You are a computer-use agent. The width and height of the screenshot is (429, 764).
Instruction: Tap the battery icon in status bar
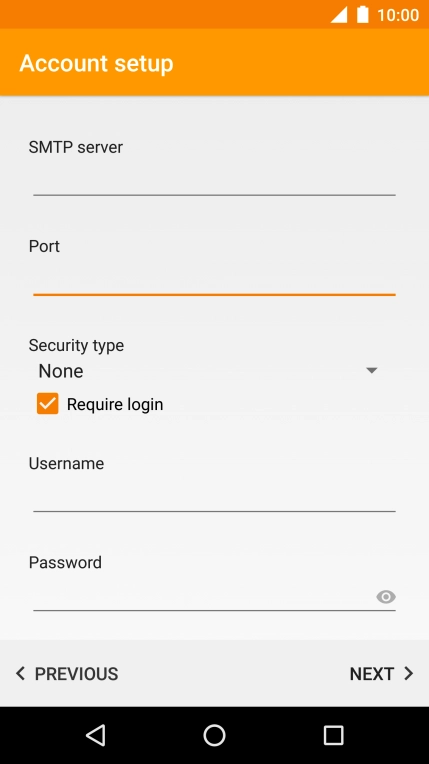[x=363, y=15]
